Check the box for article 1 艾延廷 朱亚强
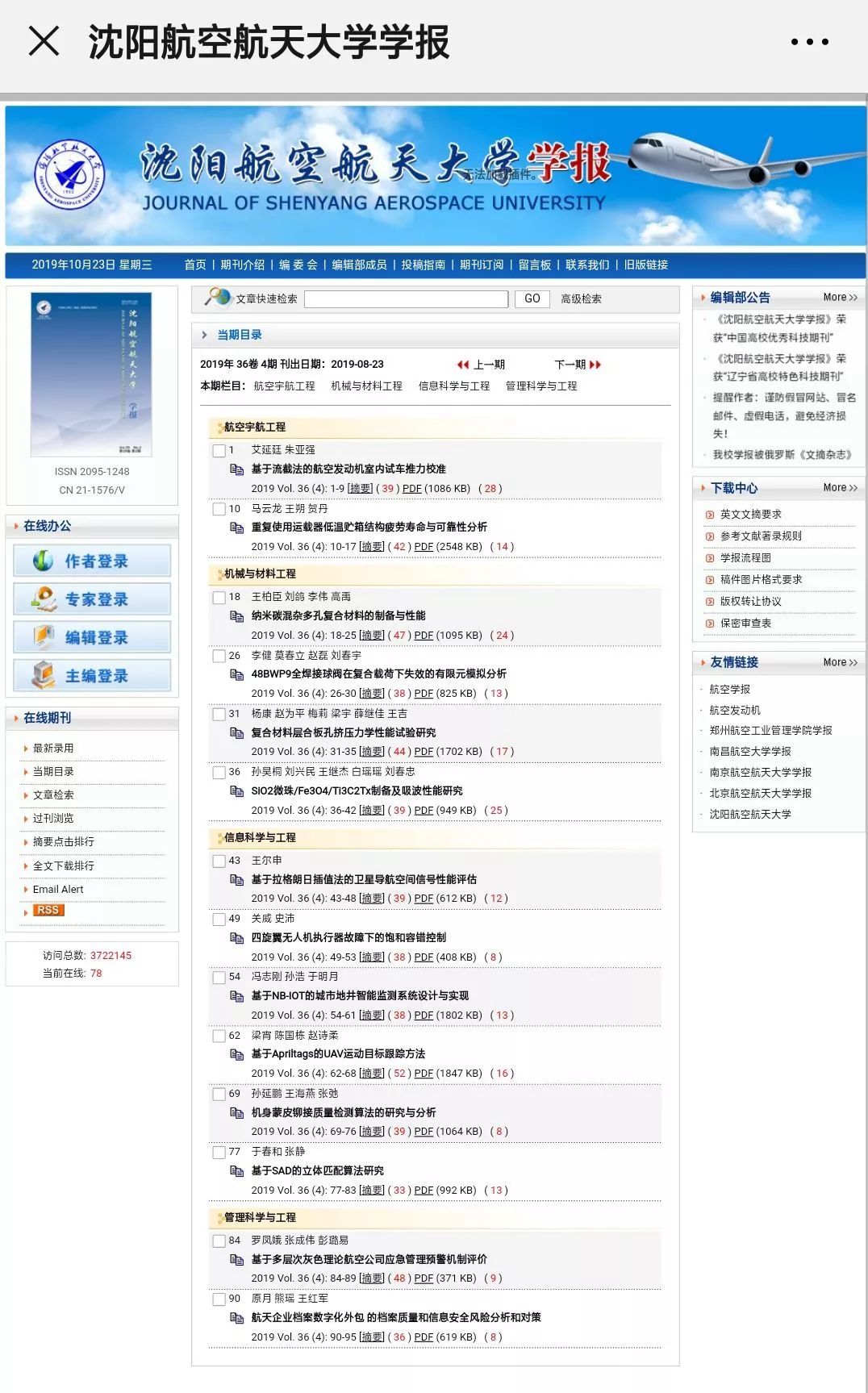 [219, 451]
